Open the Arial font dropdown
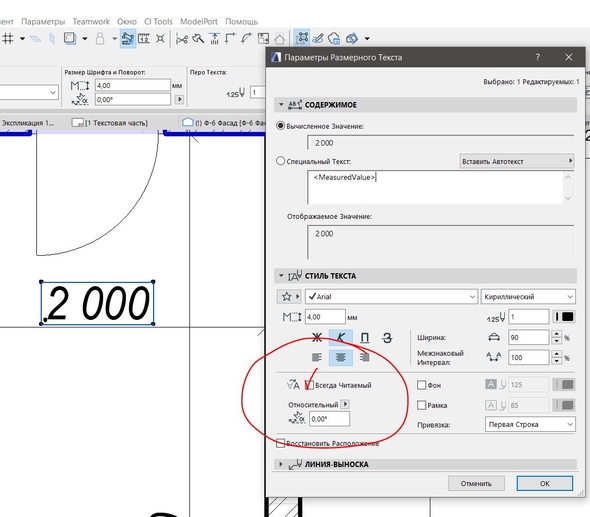 [391, 297]
